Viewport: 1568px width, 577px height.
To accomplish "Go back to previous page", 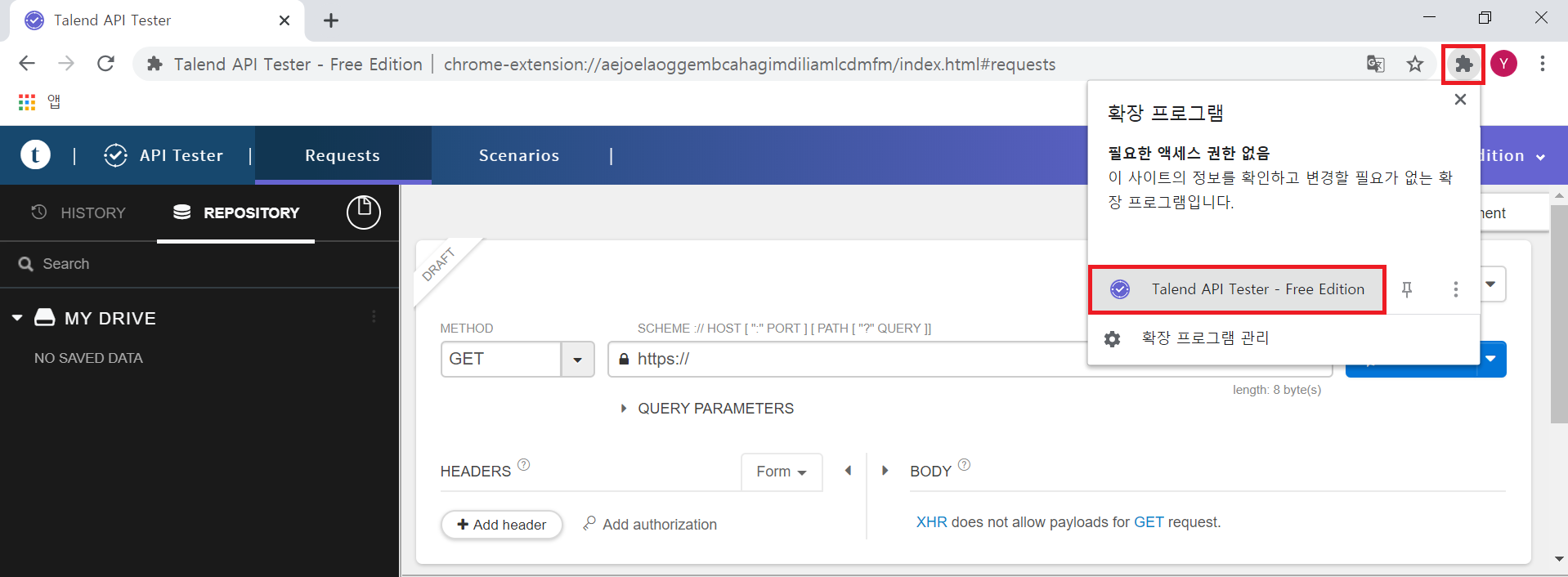I will coord(27,64).
